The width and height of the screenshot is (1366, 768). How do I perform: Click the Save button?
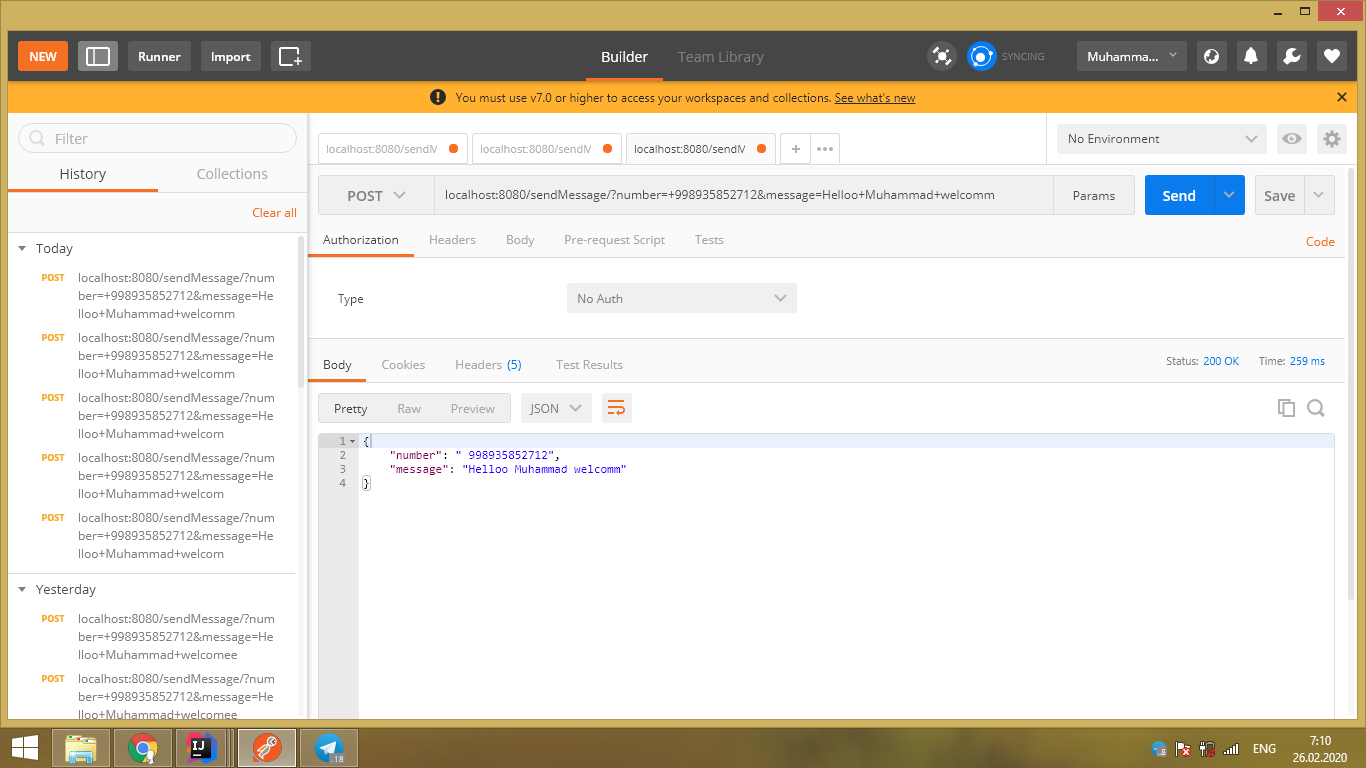click(1279, 196)
